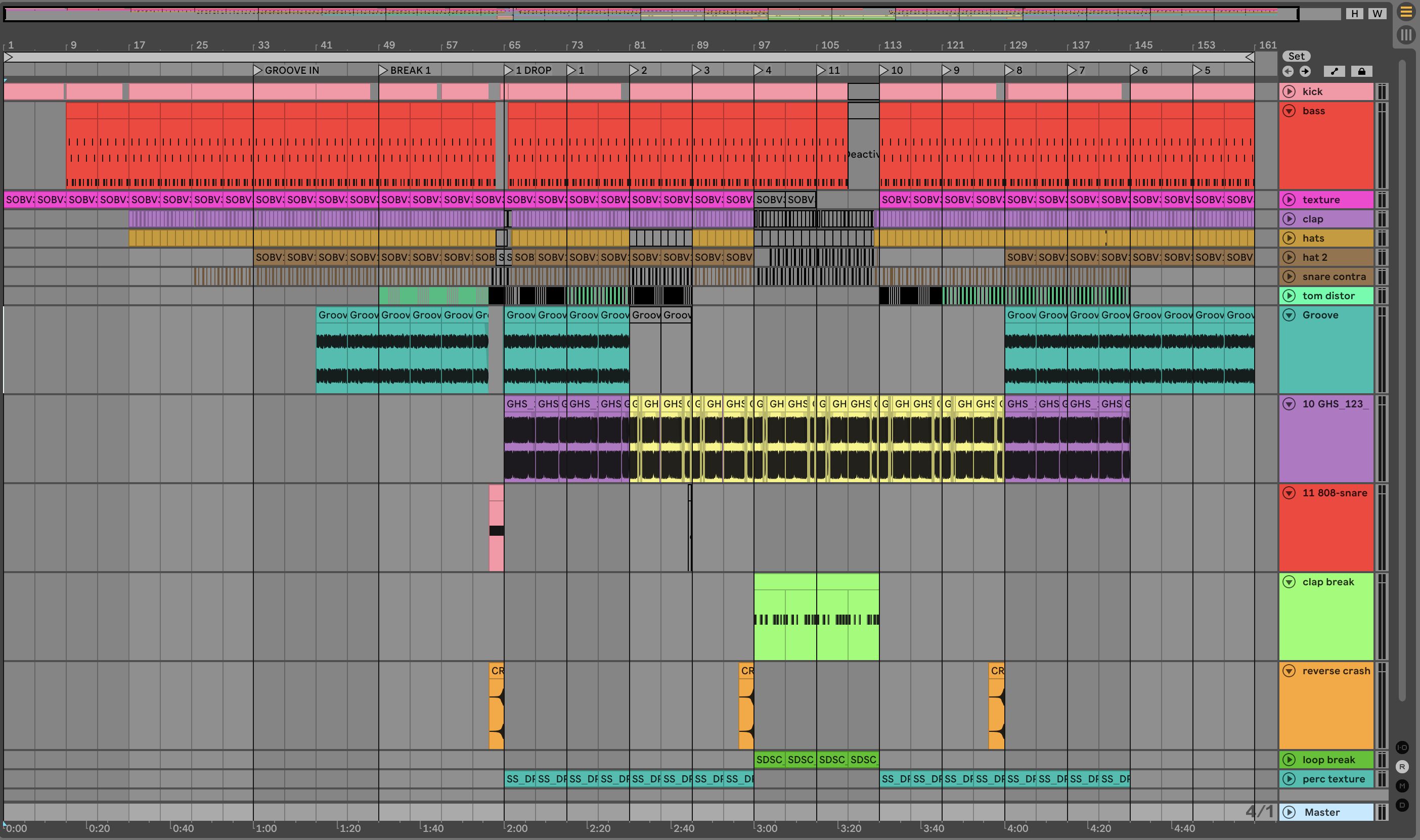Click the locator labeled 11
Viewport: 1420px width, 840px height.
point(829,70)
